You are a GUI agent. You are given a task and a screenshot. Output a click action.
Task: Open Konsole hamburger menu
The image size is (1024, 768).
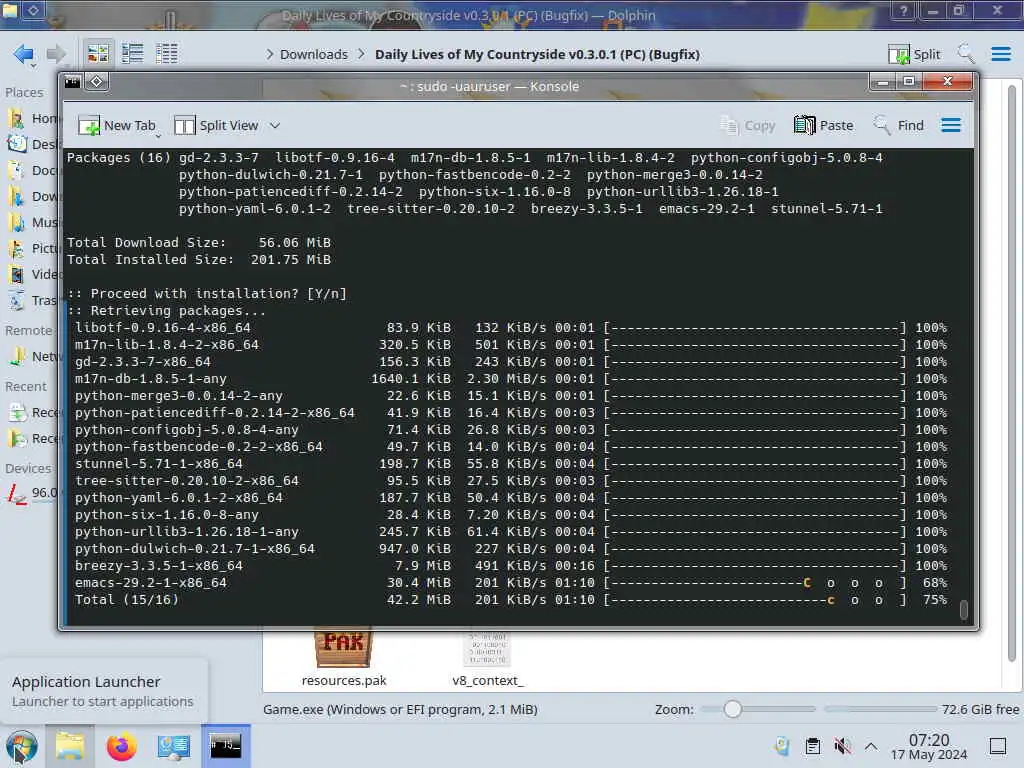point(951,125)
